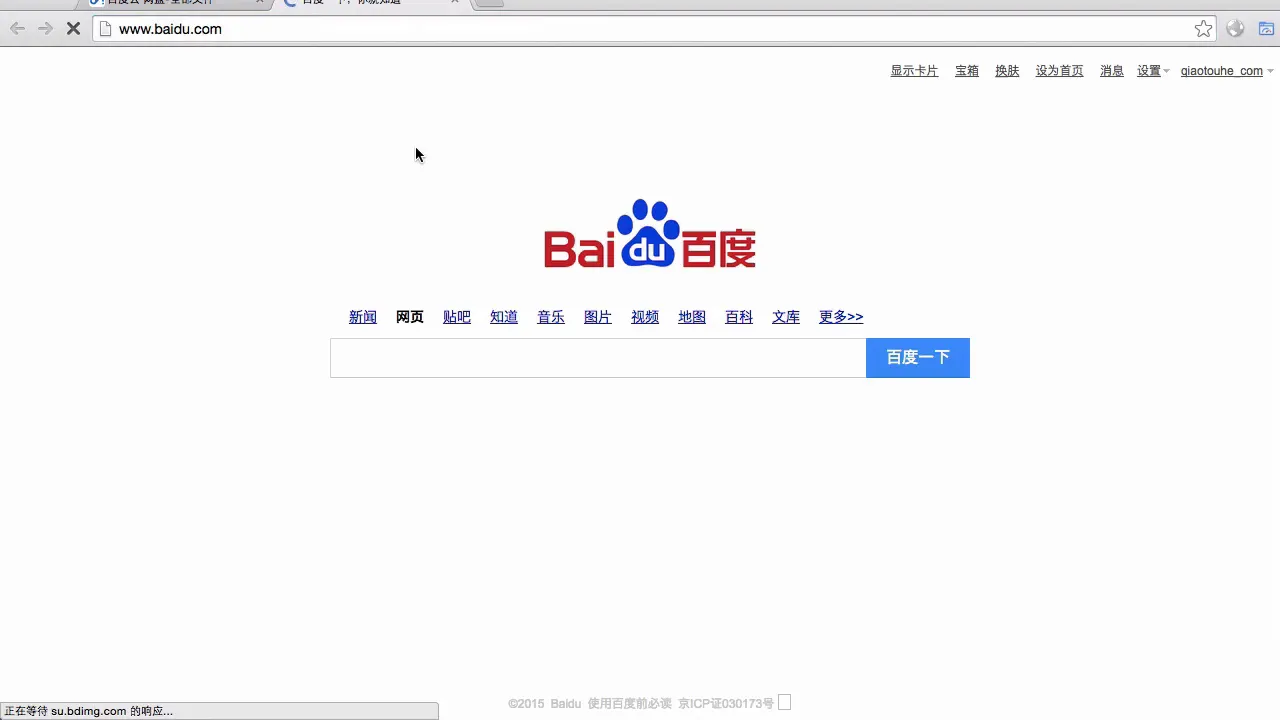
Task: Open 百科 link
Action: pos(739,317)
